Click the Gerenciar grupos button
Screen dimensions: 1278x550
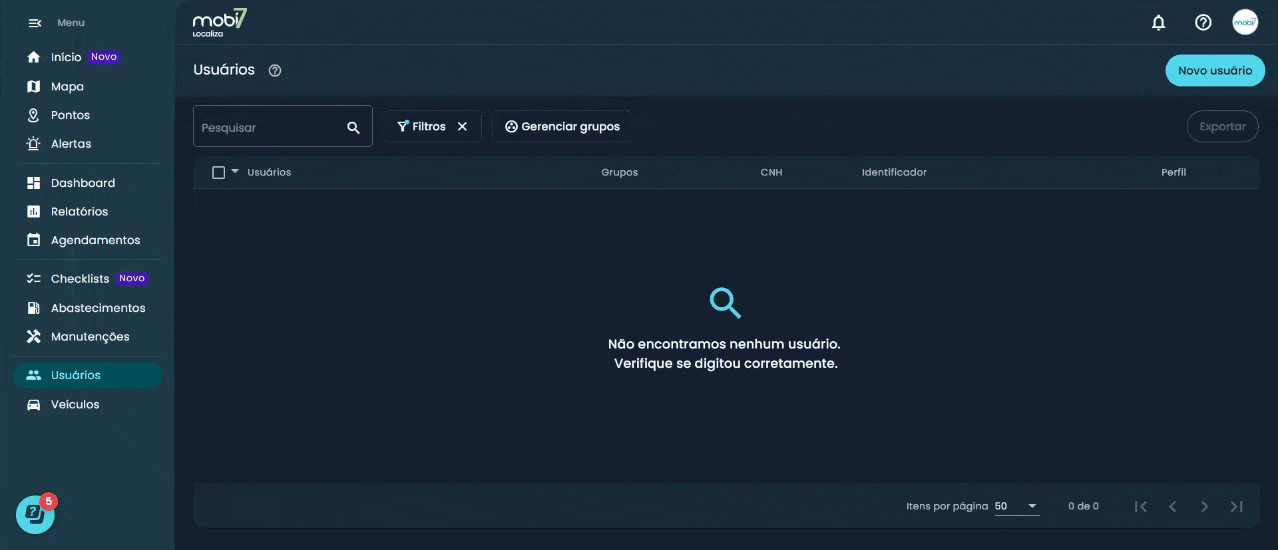click(562, 127)
